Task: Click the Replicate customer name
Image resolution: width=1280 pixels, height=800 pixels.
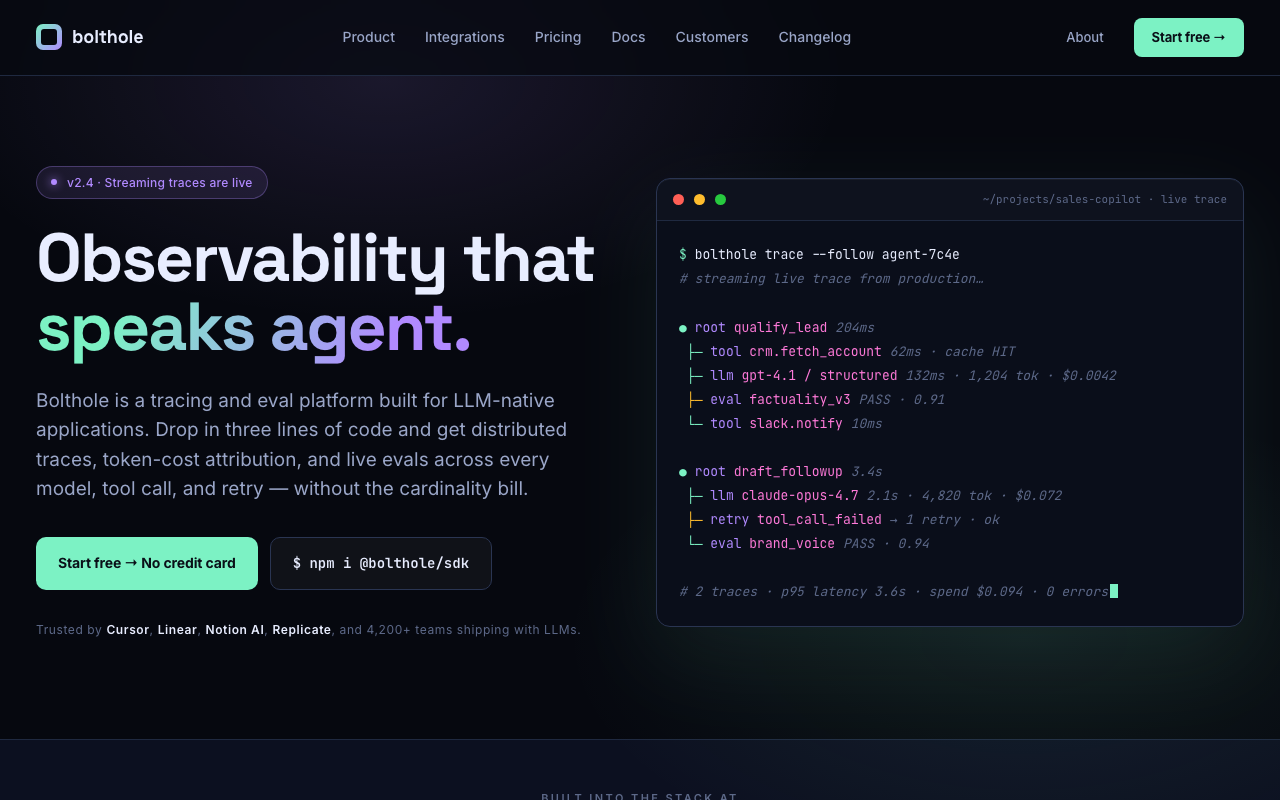Action: point(302,630)
